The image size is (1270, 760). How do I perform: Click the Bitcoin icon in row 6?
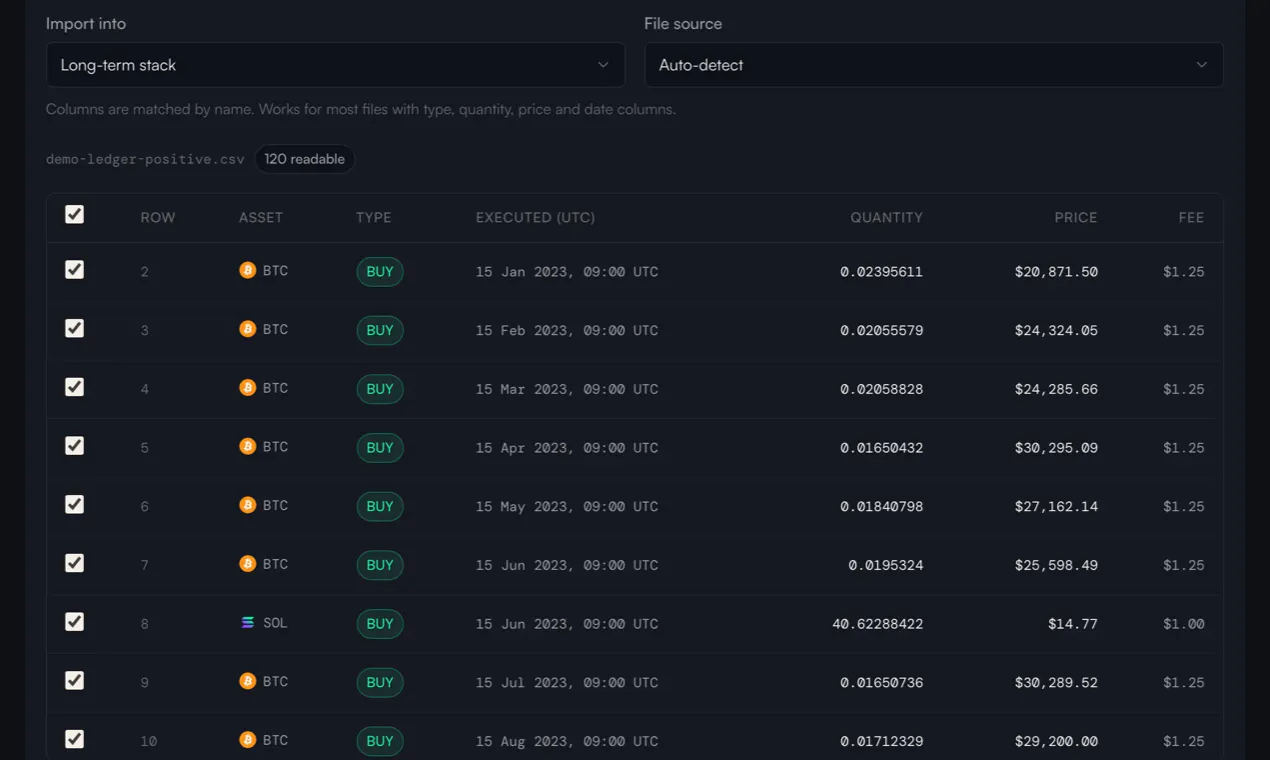click(248, 505)
